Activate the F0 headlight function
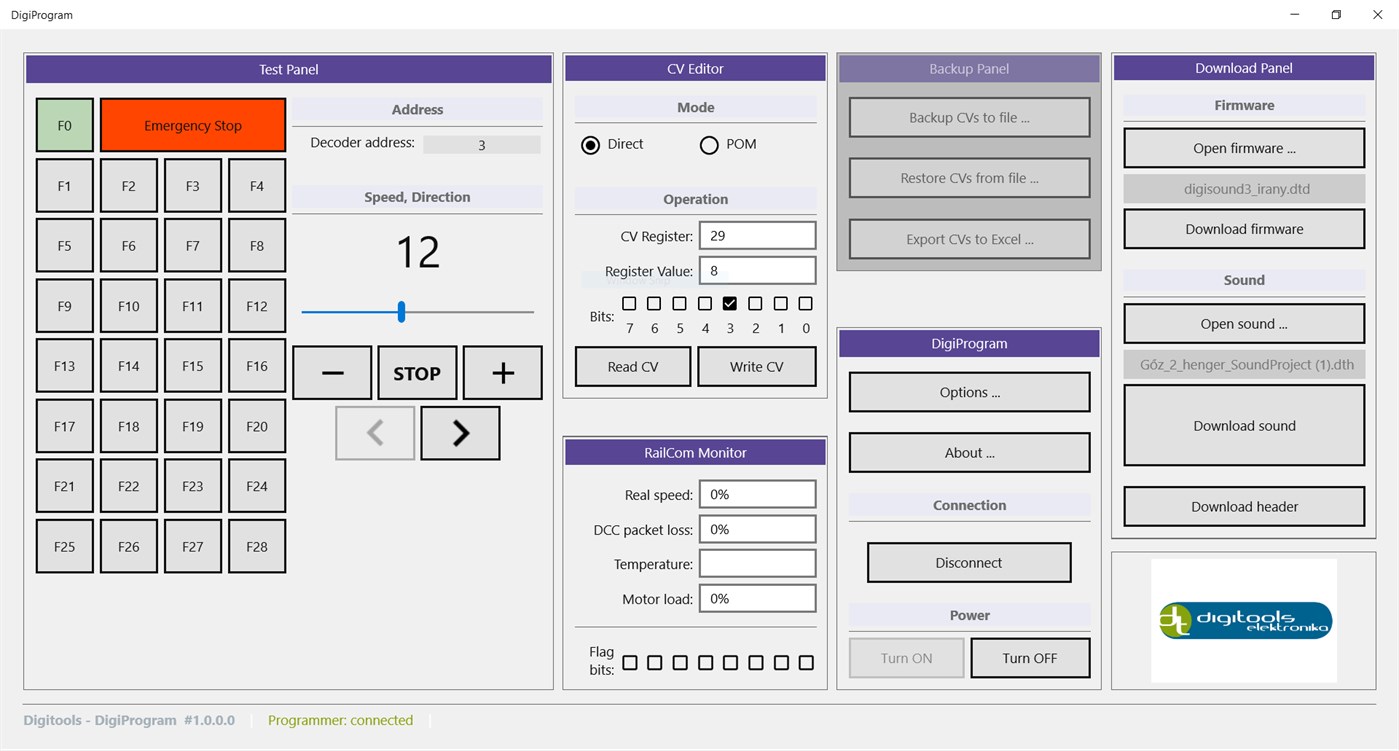The height and width of the screenshot is (751, 1399). tap(64, 124)
